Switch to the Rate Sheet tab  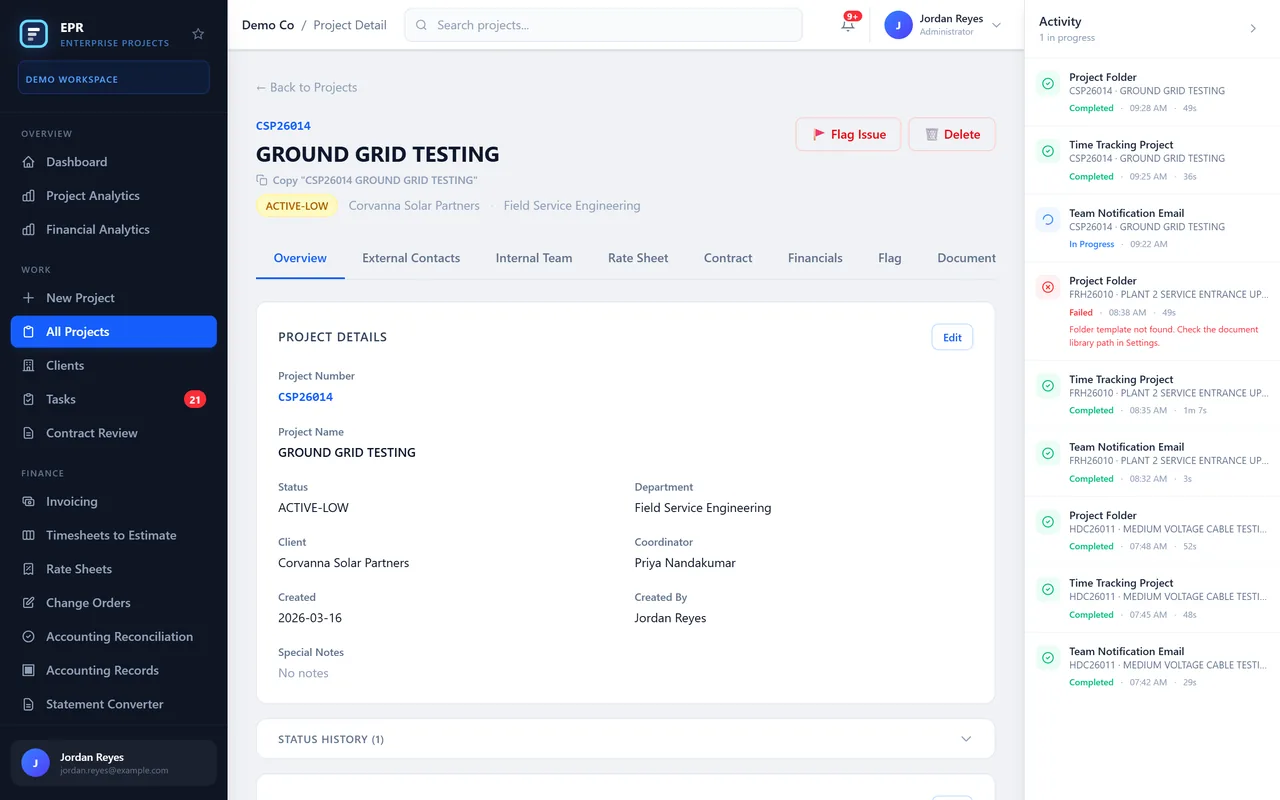click(638, 258)
